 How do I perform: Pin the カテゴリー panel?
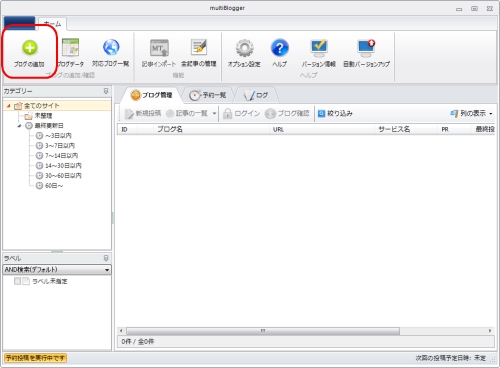pyautogui.click(x=106, y=91)
